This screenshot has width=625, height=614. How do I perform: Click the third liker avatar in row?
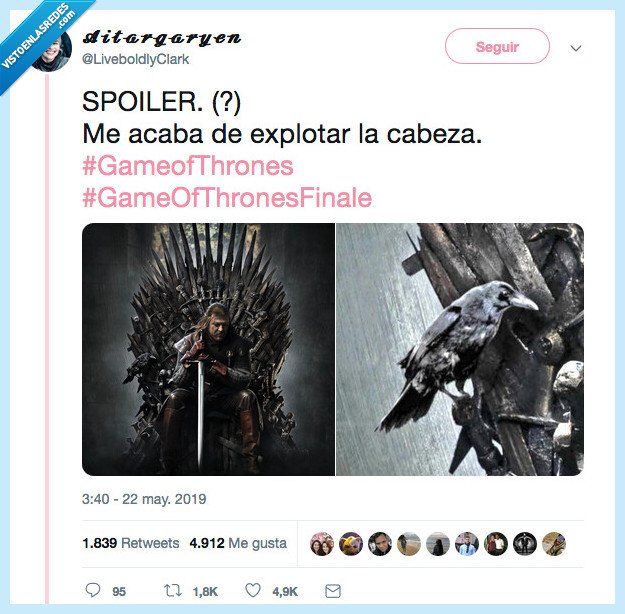point(380,544)
